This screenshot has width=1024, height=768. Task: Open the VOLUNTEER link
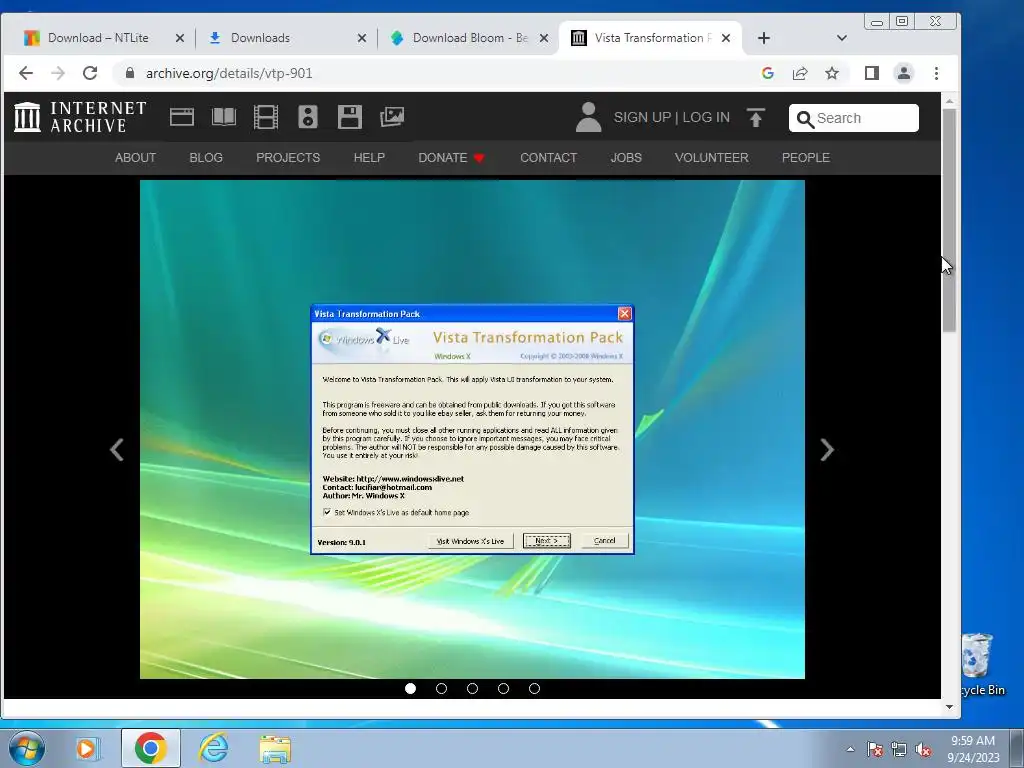coord(711,157)
